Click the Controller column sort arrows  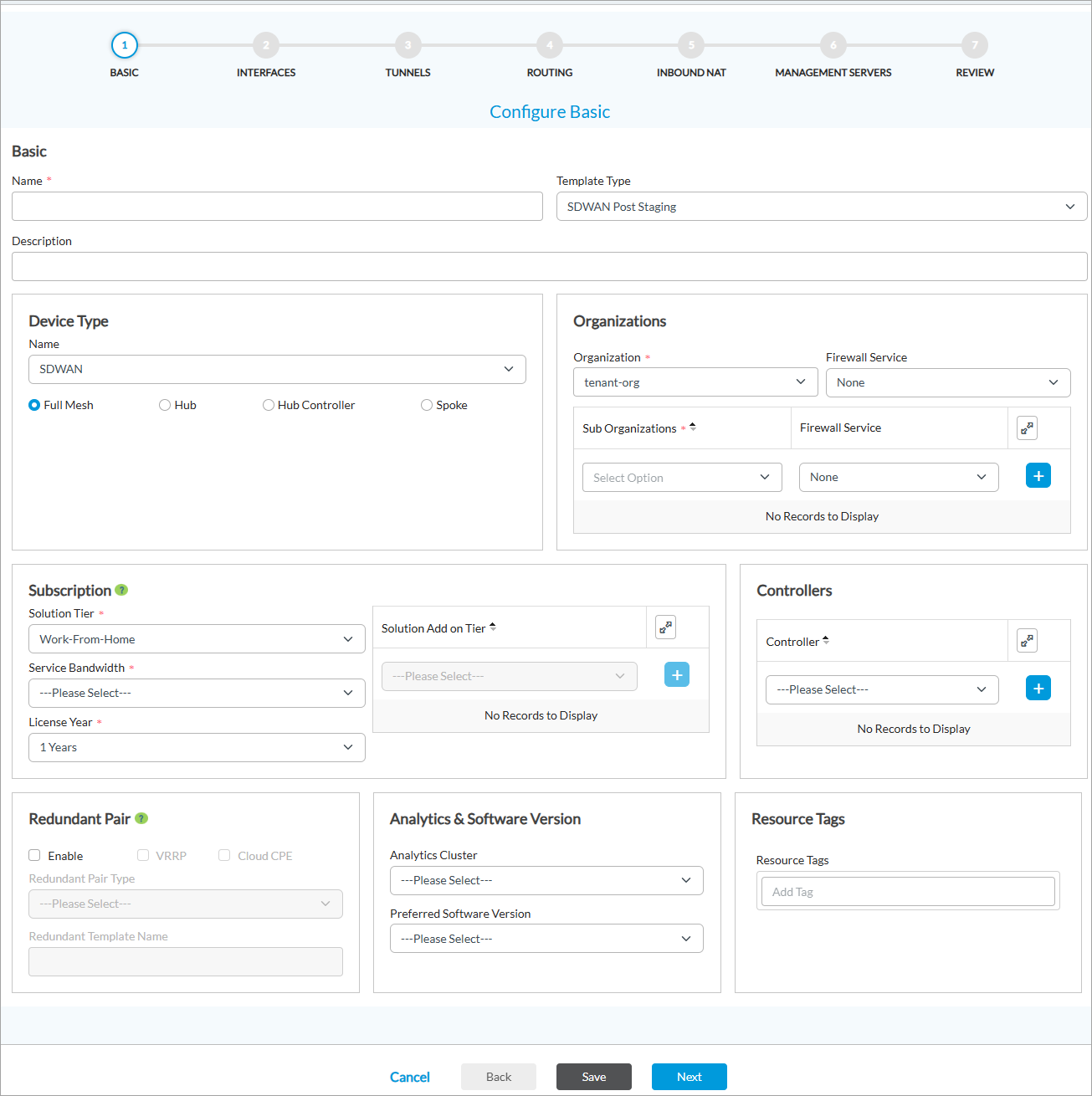point(826,640)
